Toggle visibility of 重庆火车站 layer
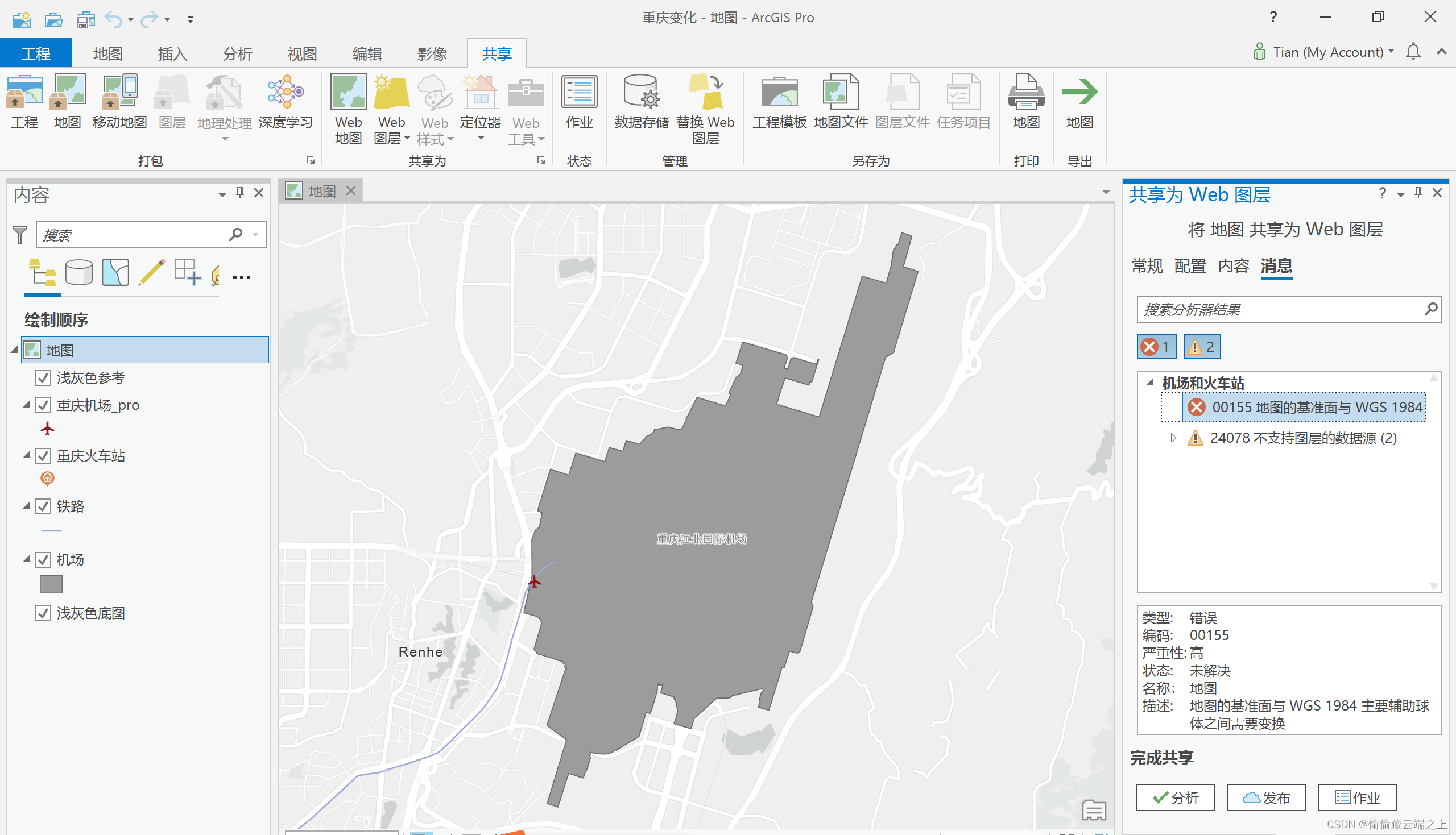This screenshot has width=1456, height=835. pos(43,456)
